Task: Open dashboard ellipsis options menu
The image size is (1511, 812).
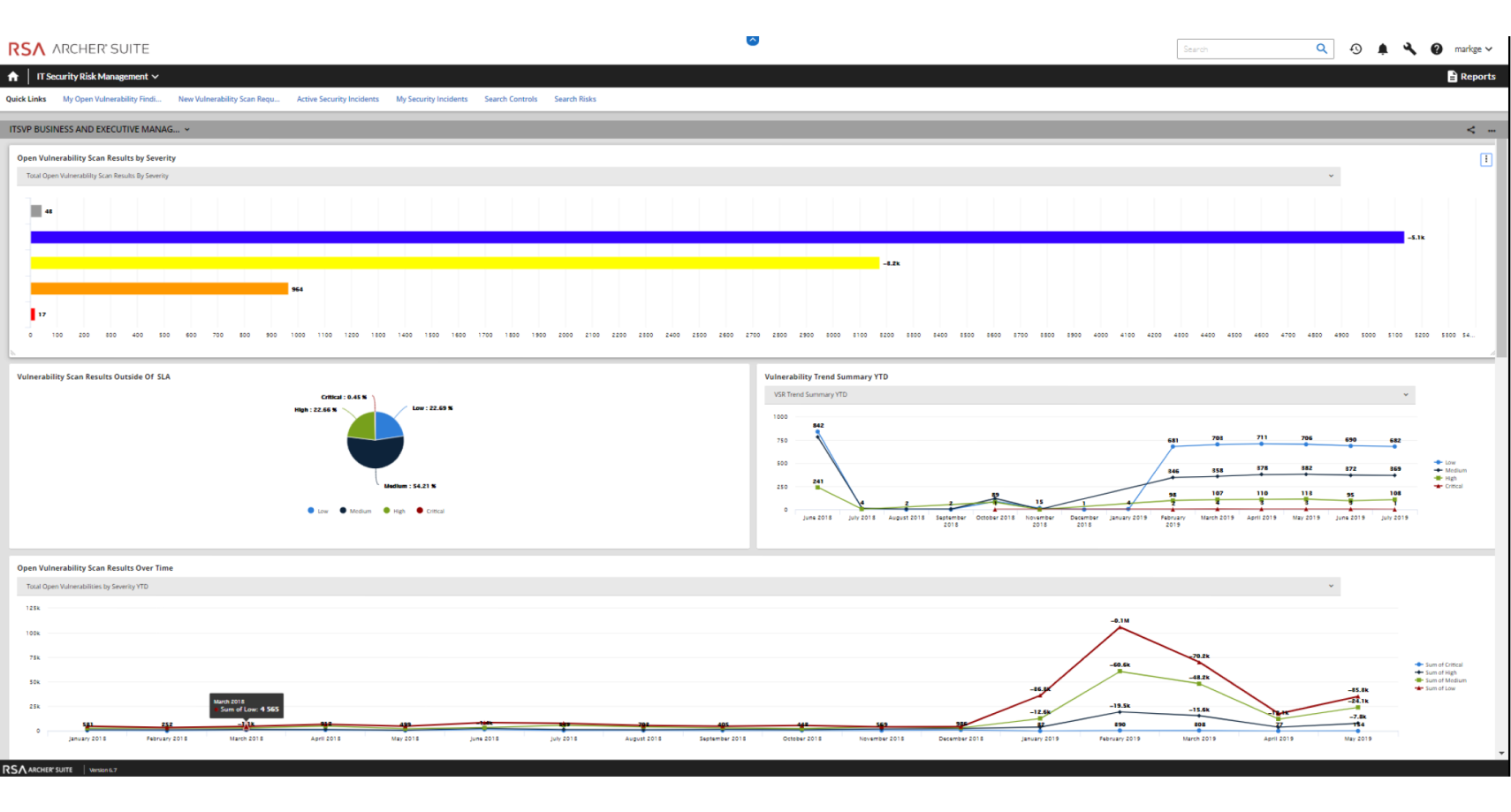Action: coord(1492,130)
